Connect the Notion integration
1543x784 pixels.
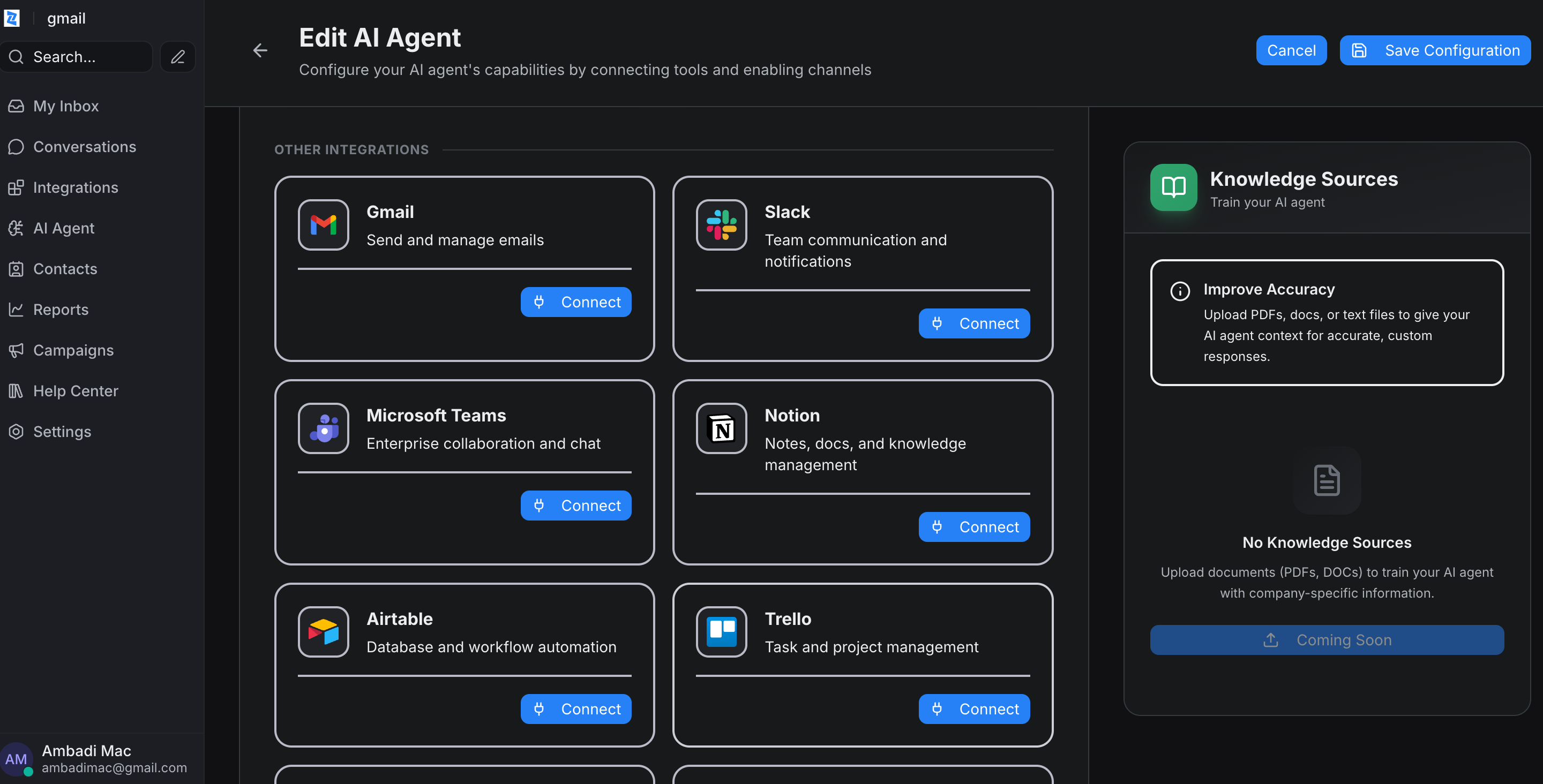coord(973,527)
